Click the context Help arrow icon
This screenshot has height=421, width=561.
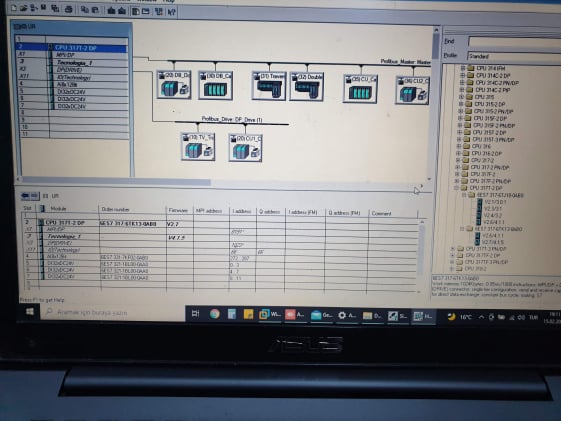pyautogui.click(x=172, y=12)
